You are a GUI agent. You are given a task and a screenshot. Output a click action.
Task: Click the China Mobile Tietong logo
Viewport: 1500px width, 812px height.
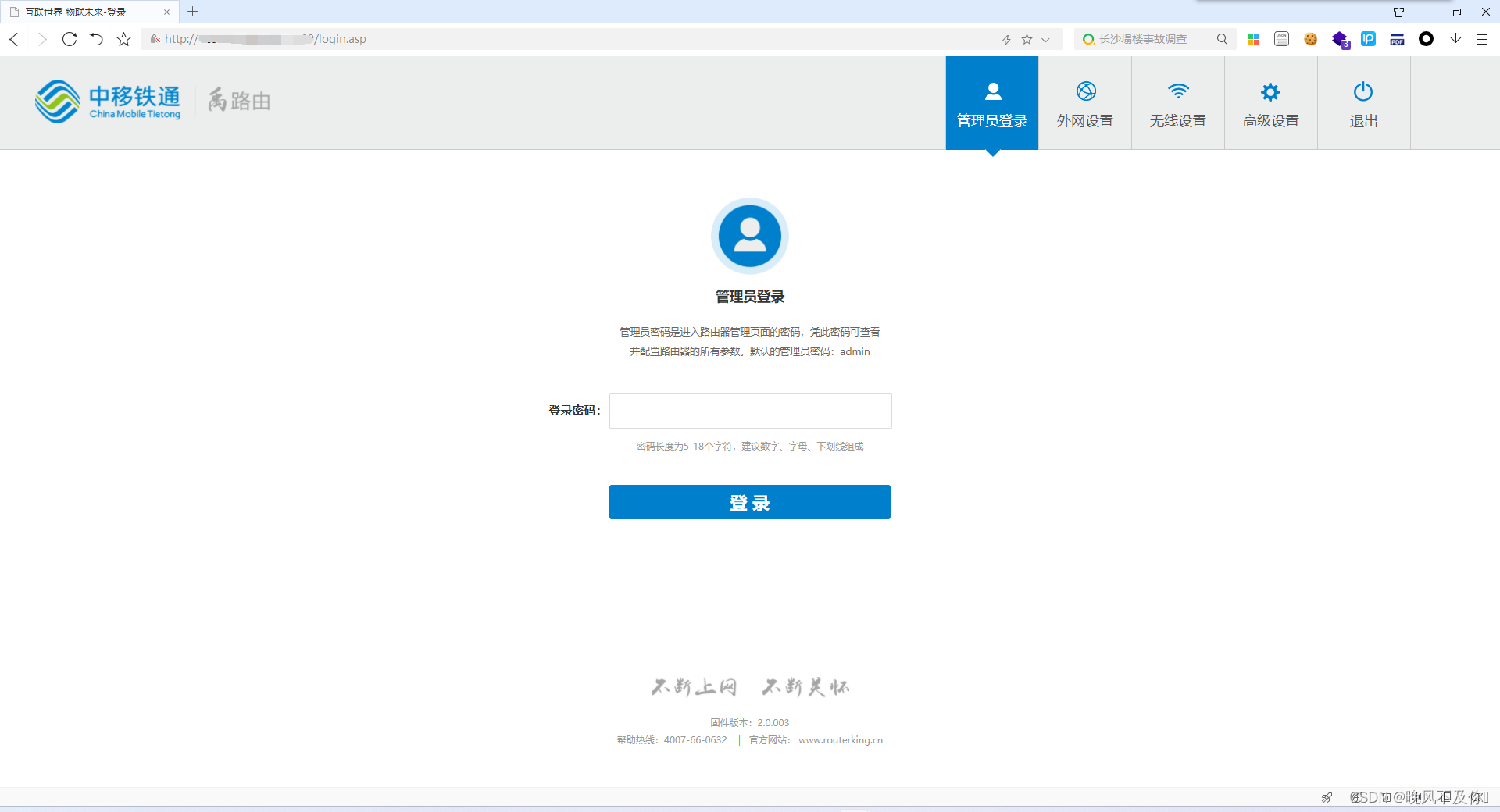pos(108,101)
